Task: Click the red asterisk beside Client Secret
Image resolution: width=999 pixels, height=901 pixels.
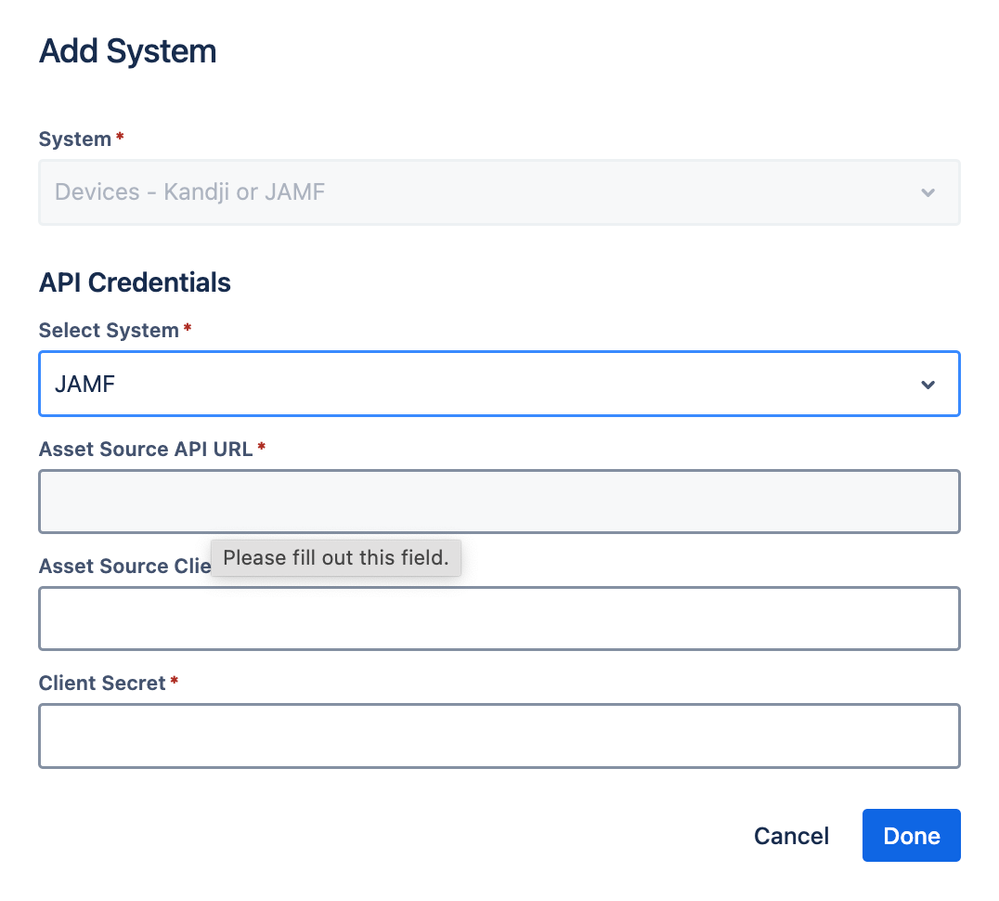Action: pos(174,681)
